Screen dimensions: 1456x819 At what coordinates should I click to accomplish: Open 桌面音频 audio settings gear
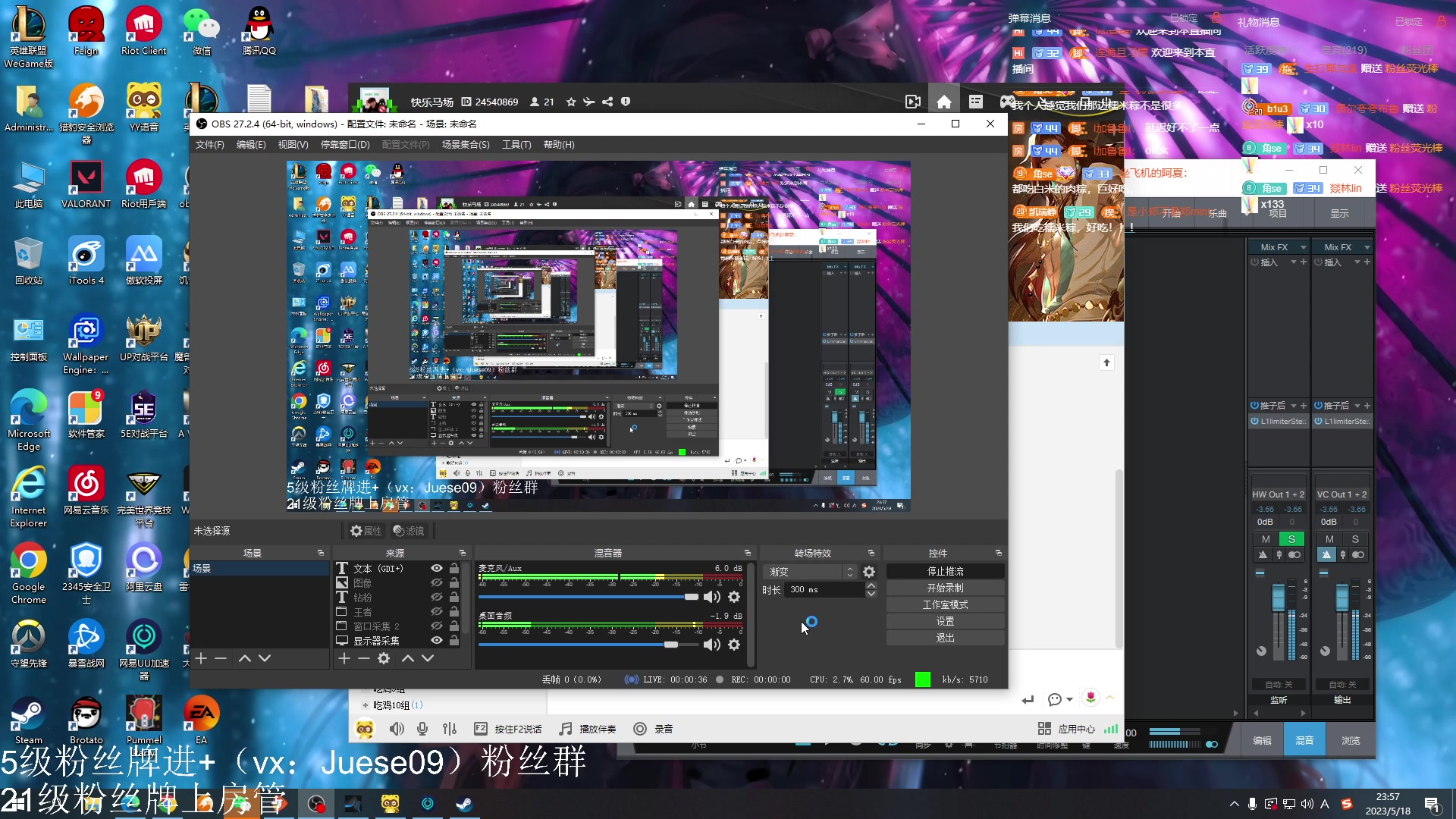coord(734,645)
